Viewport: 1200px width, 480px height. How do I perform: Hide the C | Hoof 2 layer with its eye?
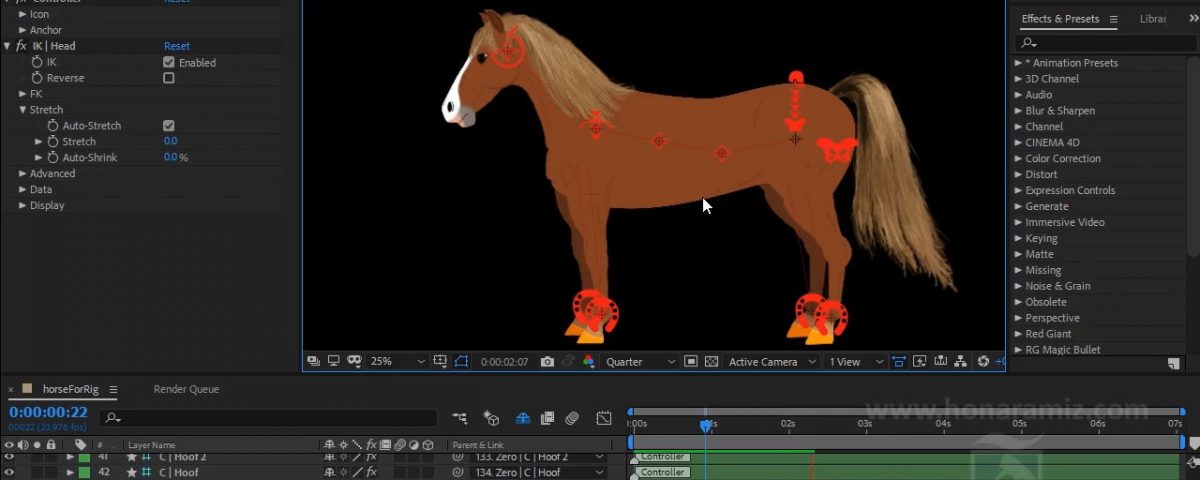point(10,457)
